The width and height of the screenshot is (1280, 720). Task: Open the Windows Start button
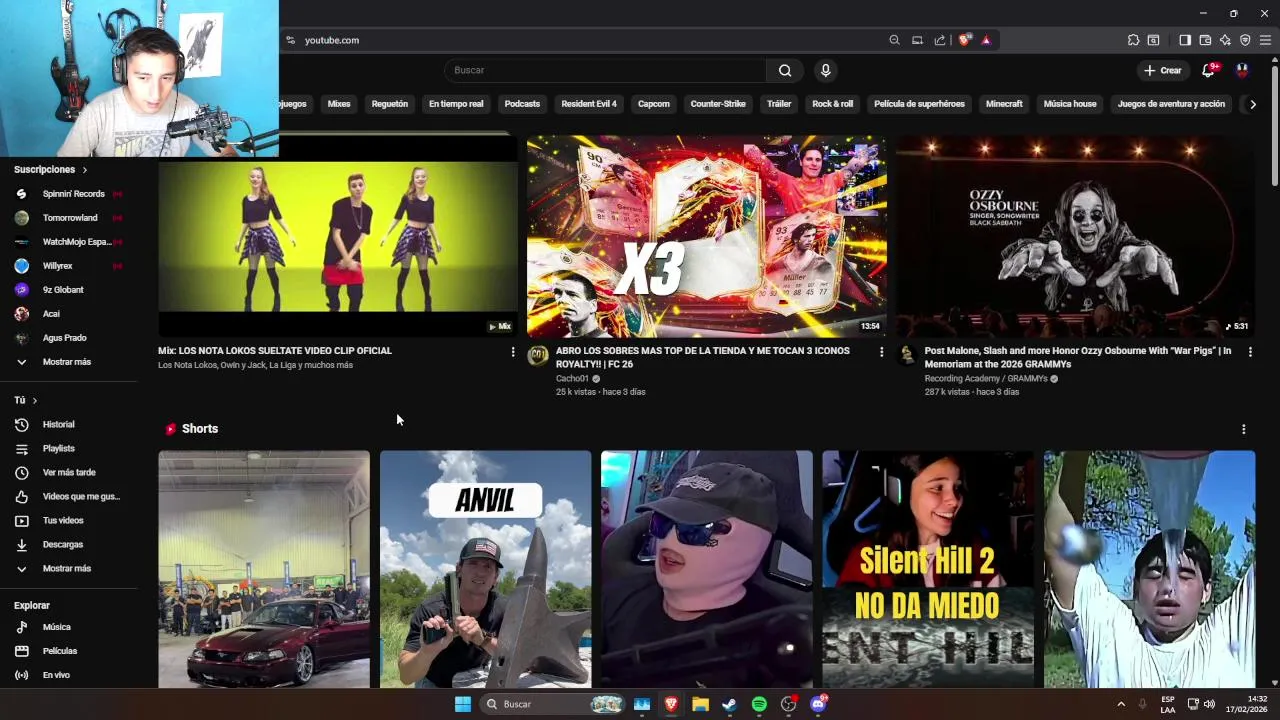point(463,704)
